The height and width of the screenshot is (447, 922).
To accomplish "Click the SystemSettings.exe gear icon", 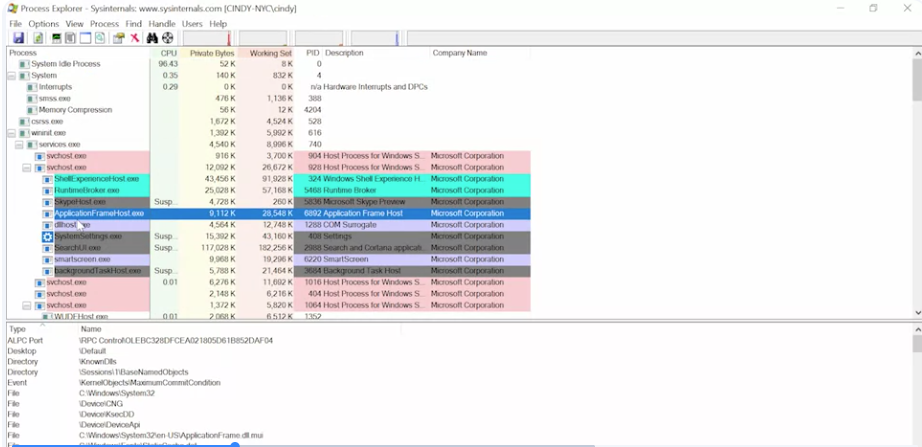I will tap(48, 236).
